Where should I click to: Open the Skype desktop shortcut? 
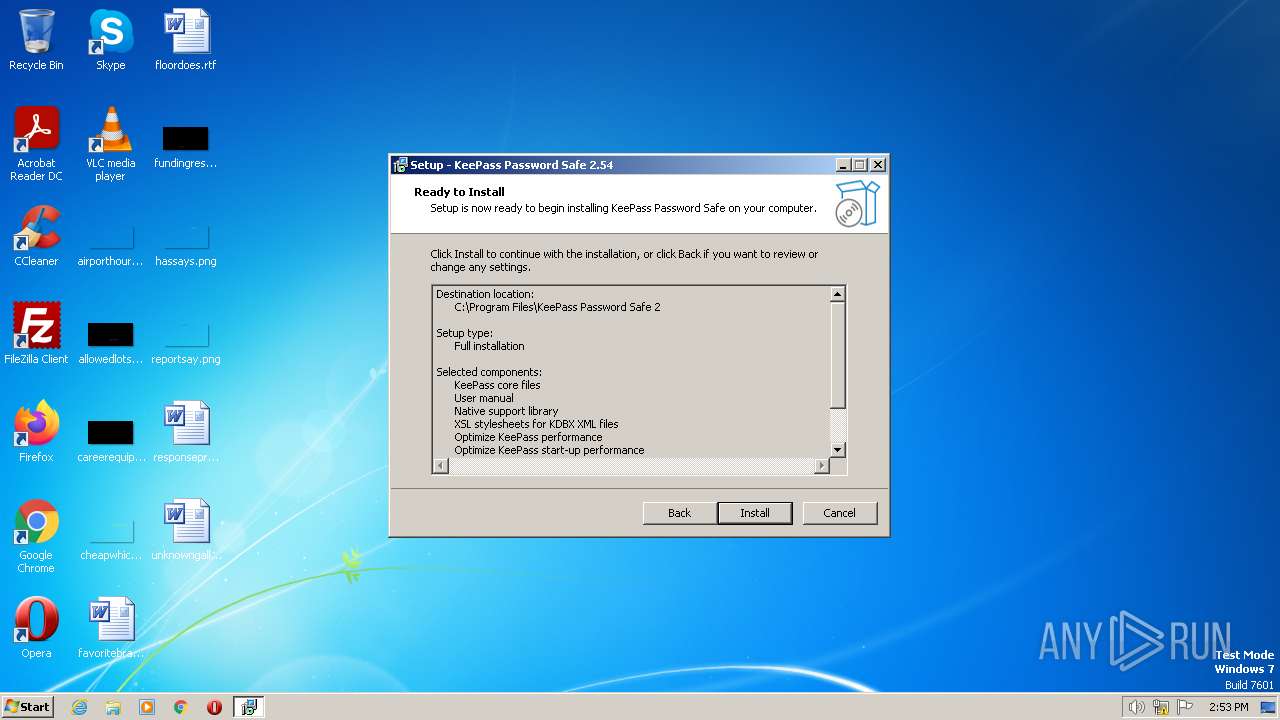coord(110,40)
